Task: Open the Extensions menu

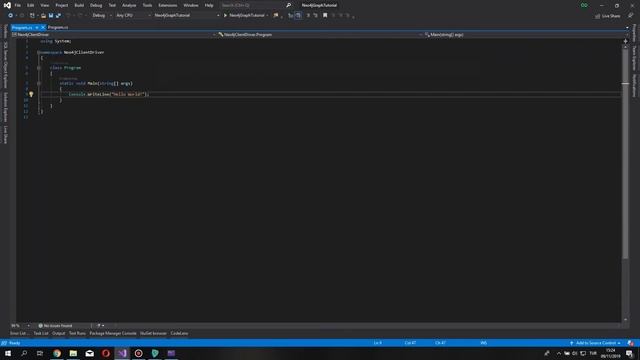Action: pyautogui.click(x=168, y=5)
